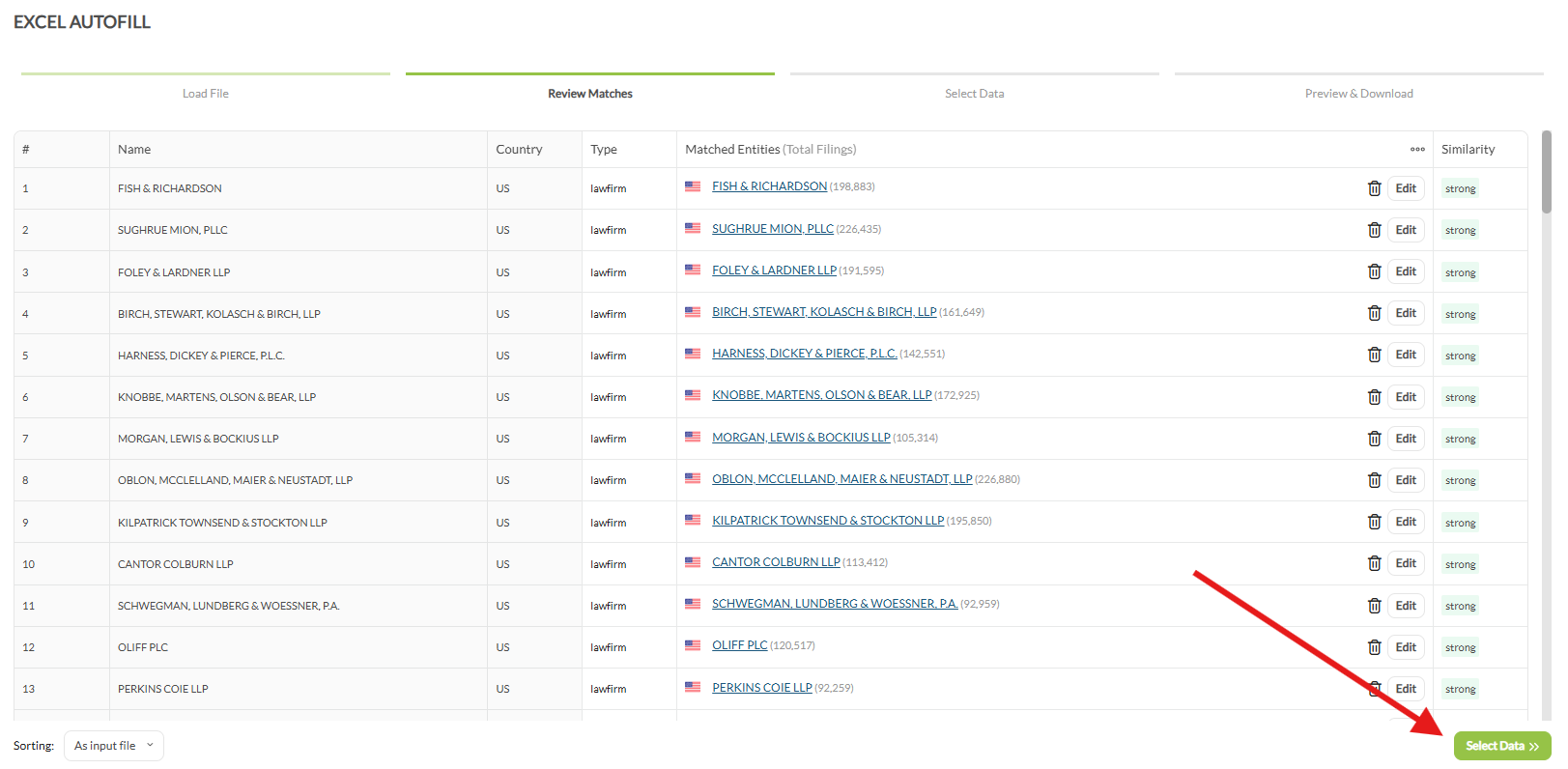Open the FISH & RICHARDSON matched entity link
1568x769 pixels.
(769, 186)
